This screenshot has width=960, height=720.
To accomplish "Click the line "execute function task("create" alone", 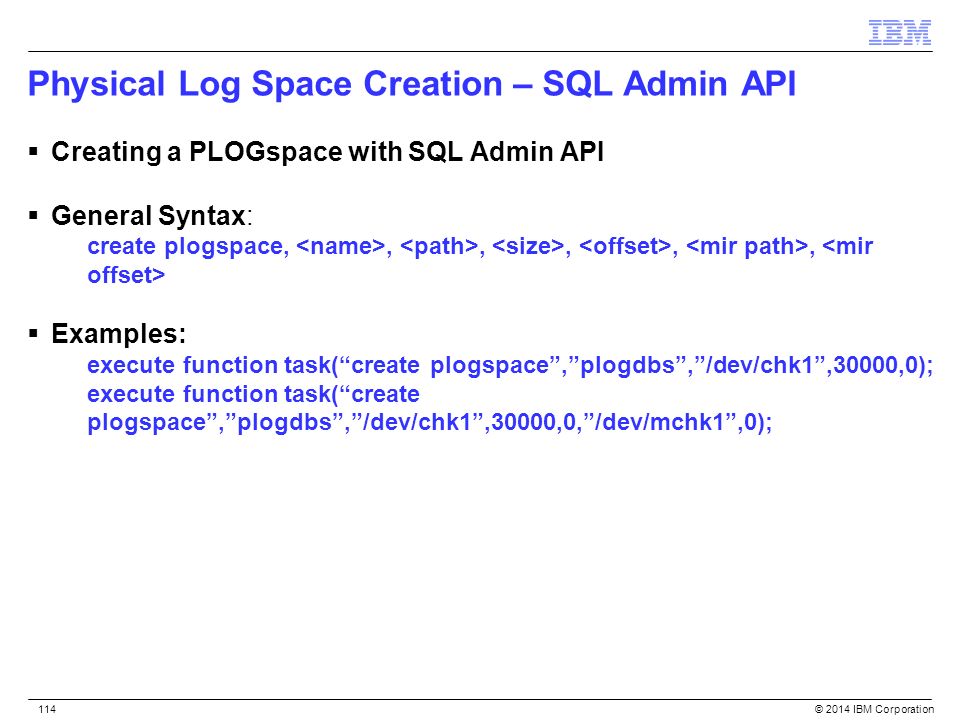I will point(253,394).
